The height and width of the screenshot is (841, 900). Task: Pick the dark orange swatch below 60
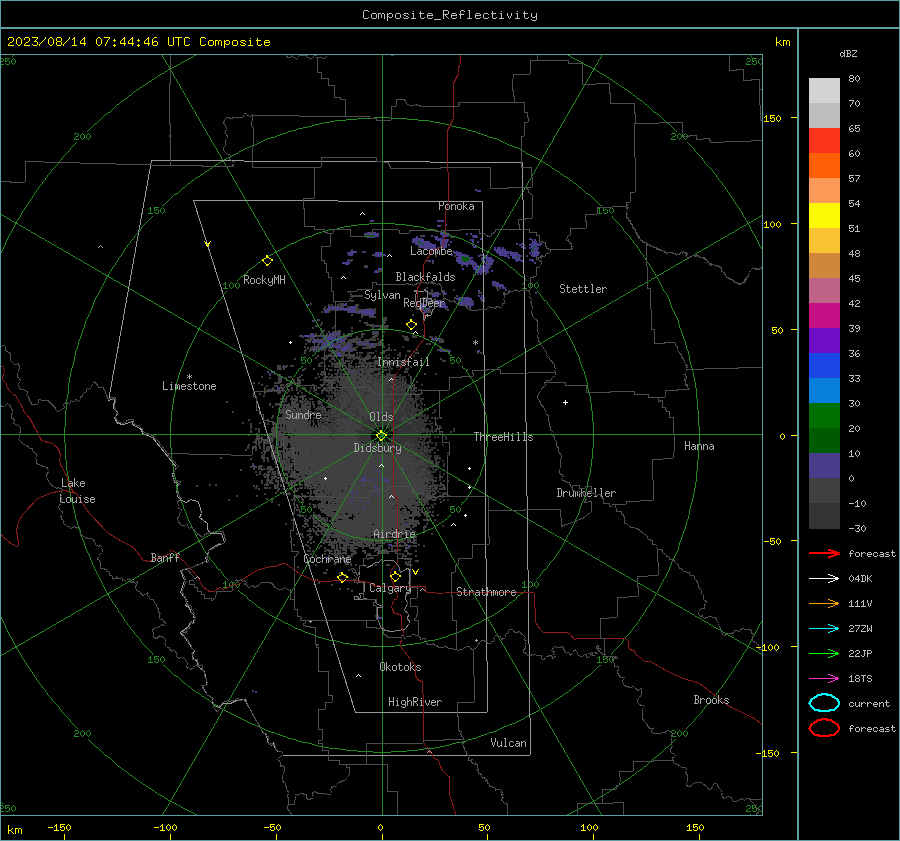click(824, 166)
